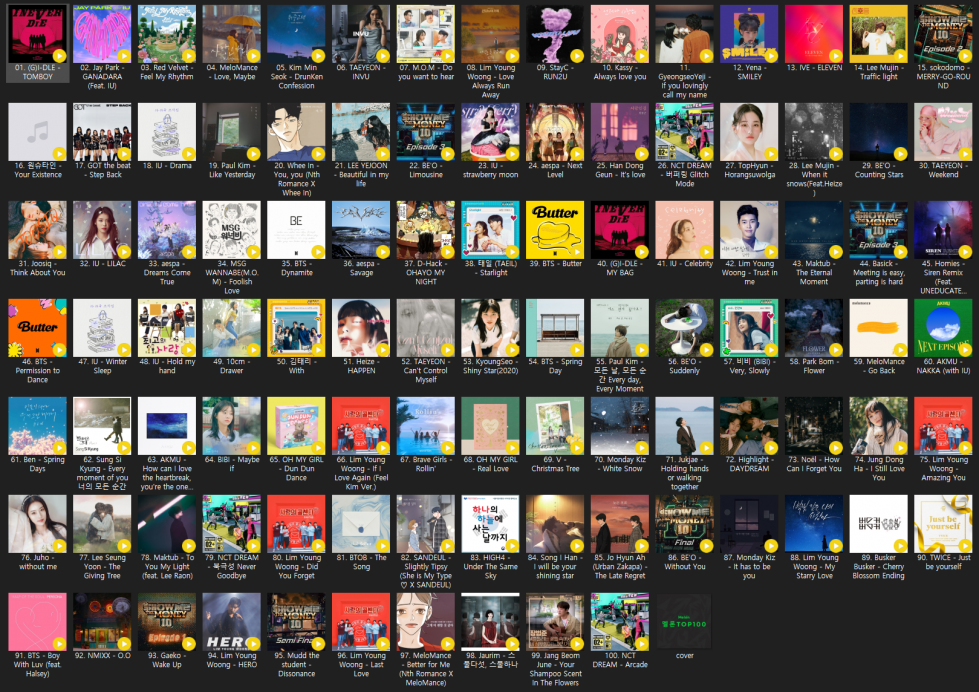
Task: Select '54. BTS - Spring Day' thumbnail
Action: coord(555,328)
